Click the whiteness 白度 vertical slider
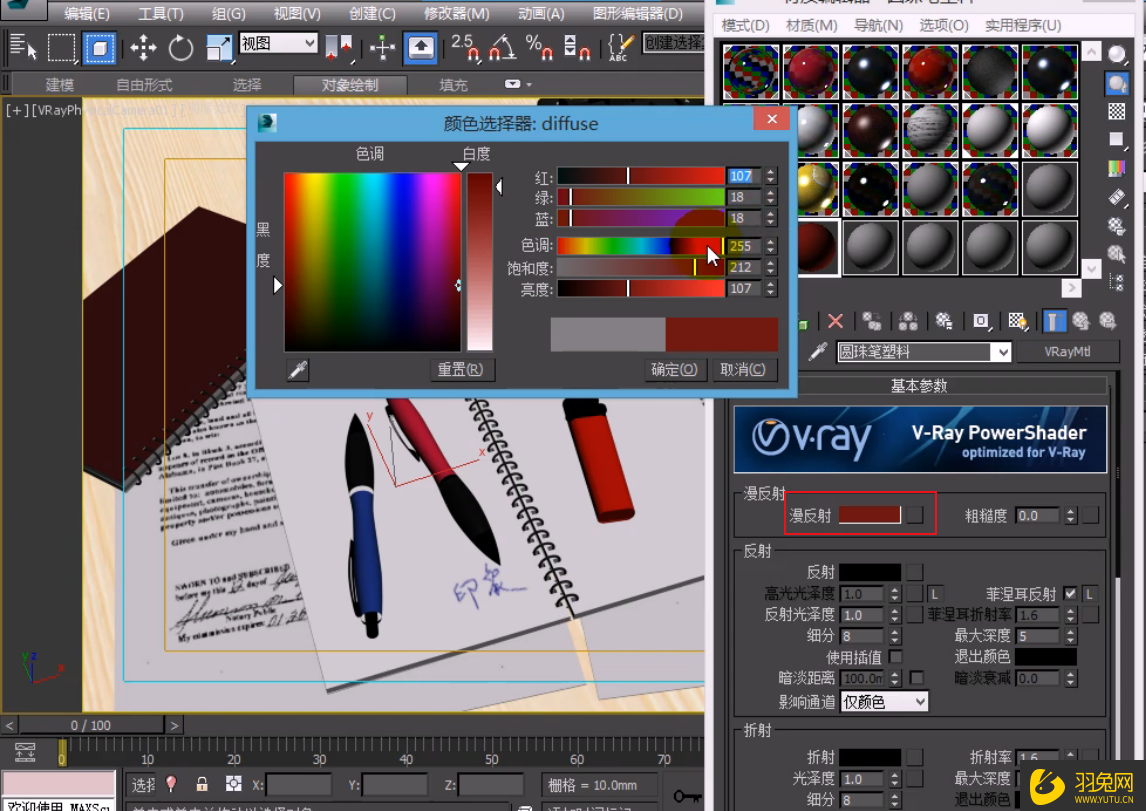This screenshot has width=1146, height=811. (479, 262)
